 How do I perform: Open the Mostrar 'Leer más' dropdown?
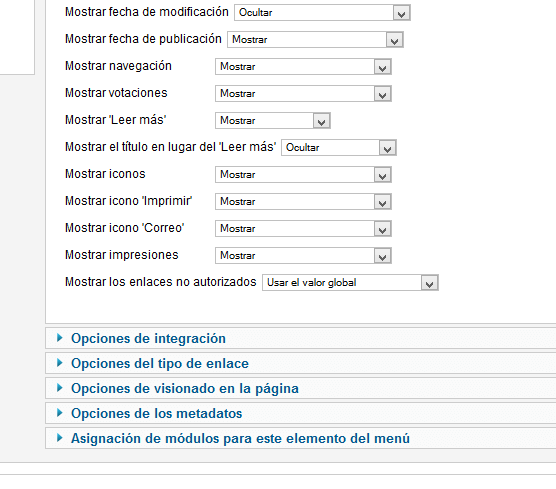273,121
